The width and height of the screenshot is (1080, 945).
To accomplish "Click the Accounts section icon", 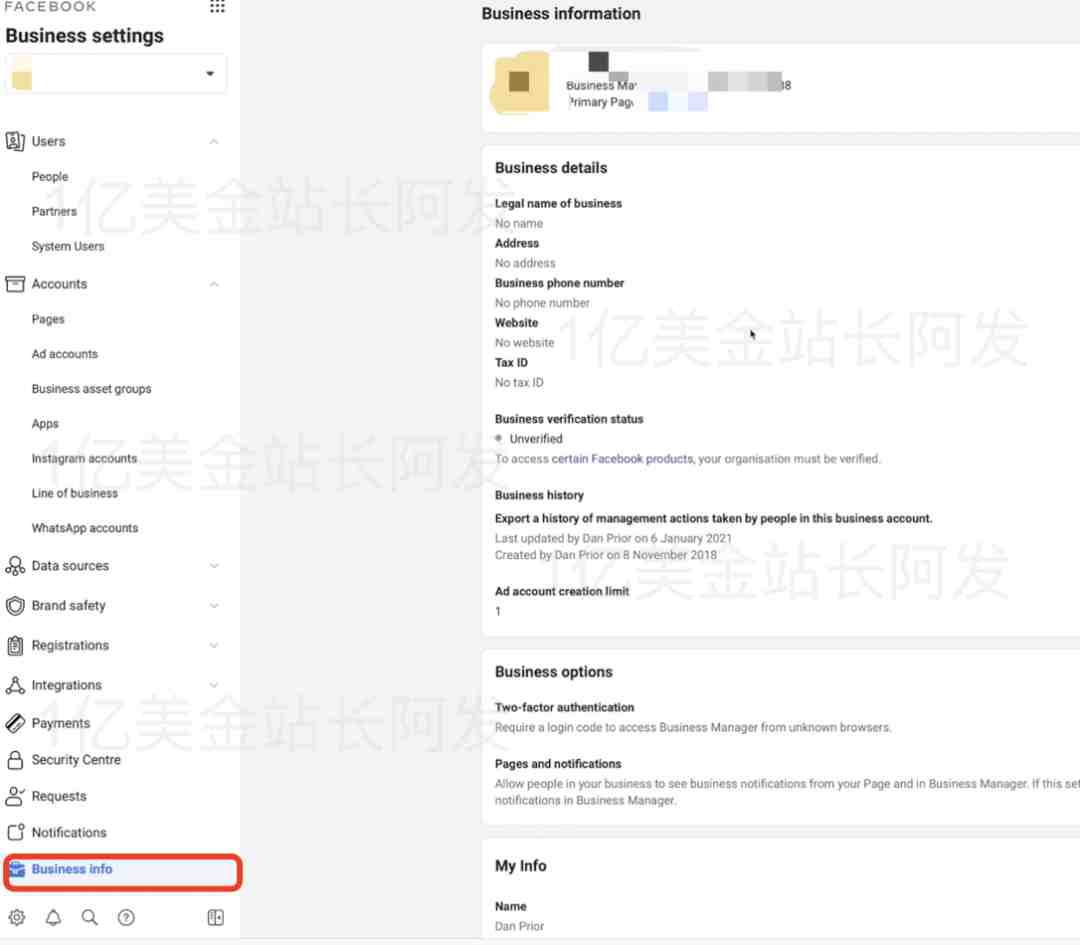I will pos(15,284).
